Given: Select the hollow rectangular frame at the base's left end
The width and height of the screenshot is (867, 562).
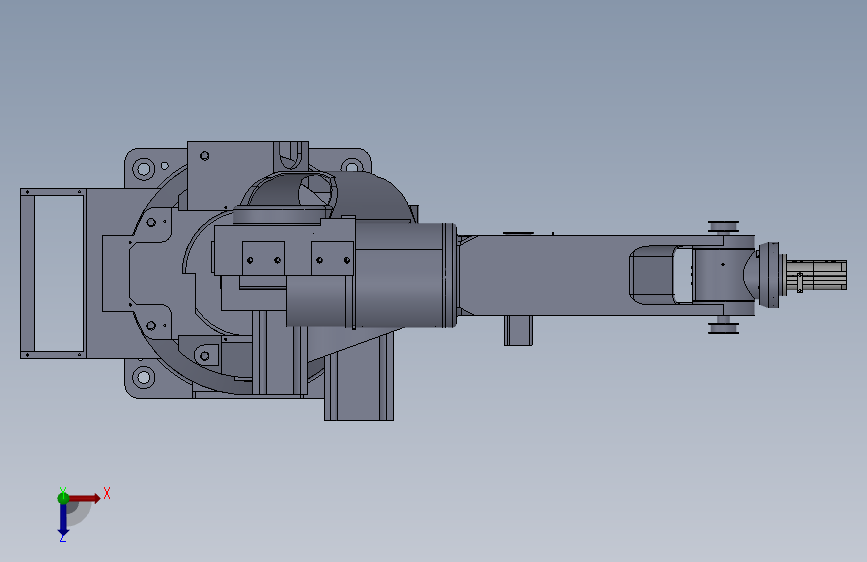Looking at the screenshot, I should click(x=53, y=273).
